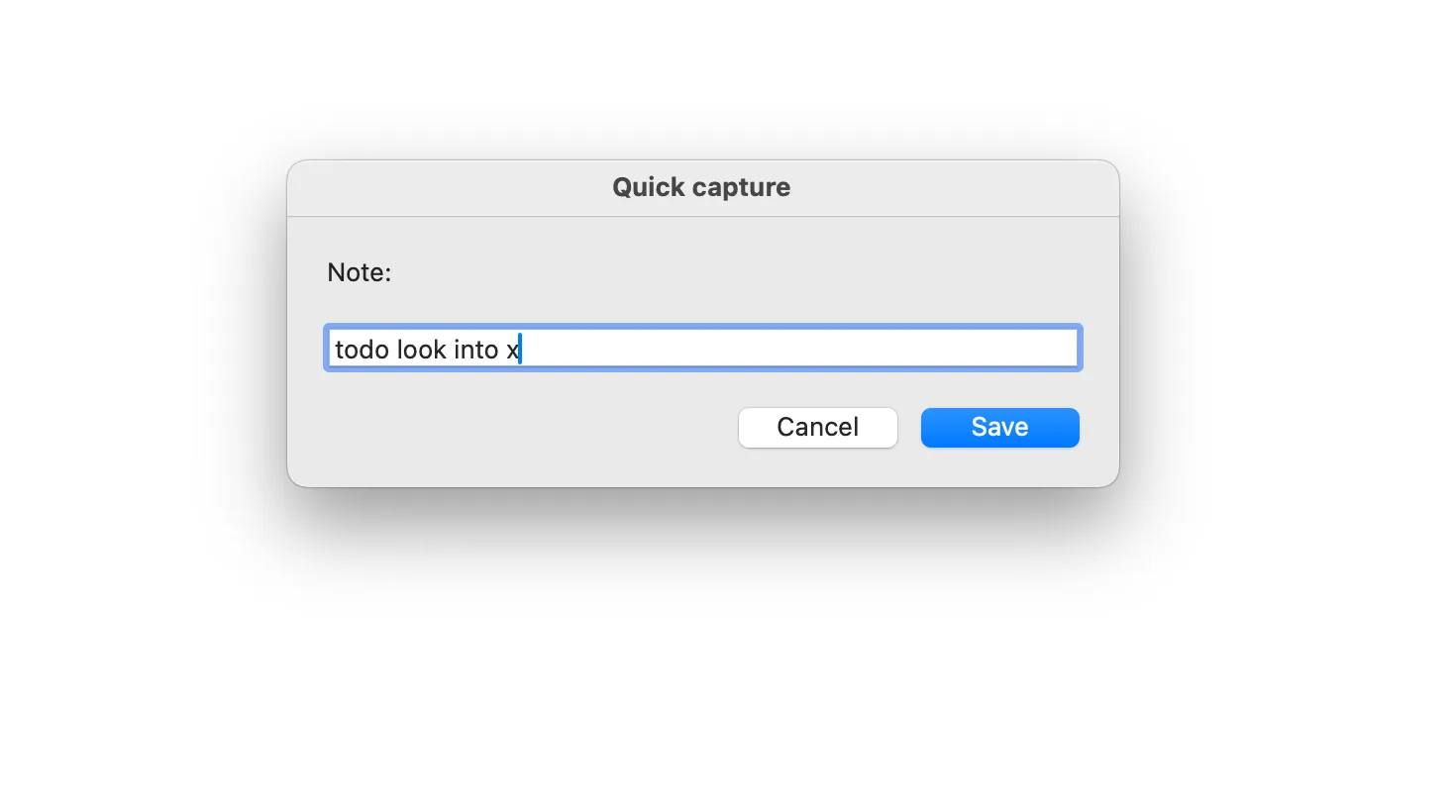Image resolution: width=1456 pixels, height=812 pixels.
Task: Focus the Note text input field
Action: (703, 349)
